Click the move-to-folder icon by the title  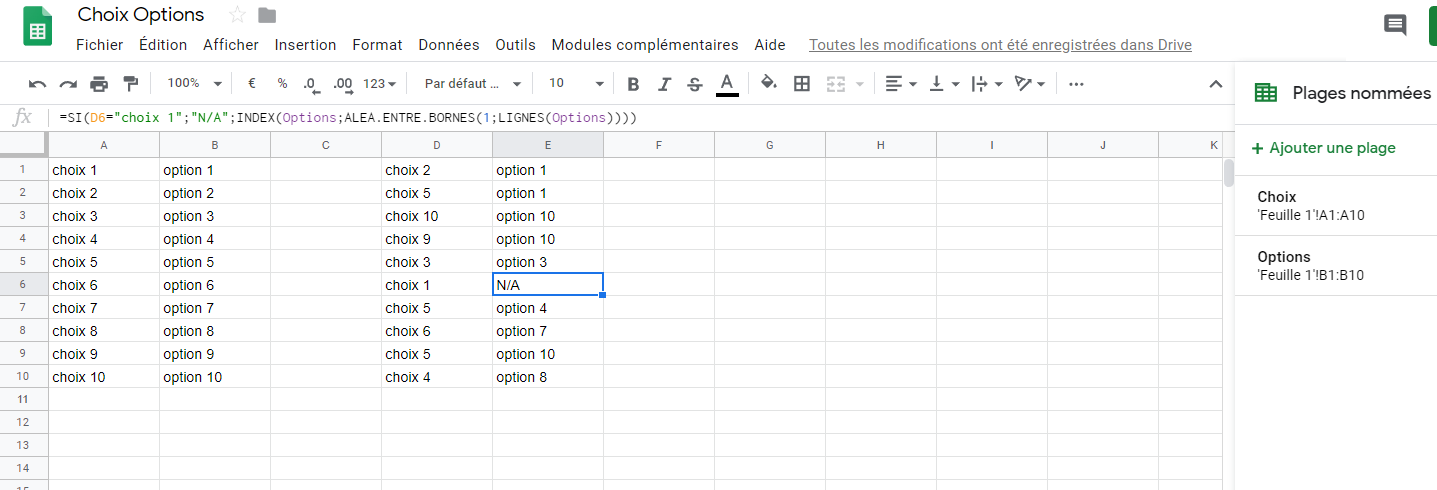[267, 14]
